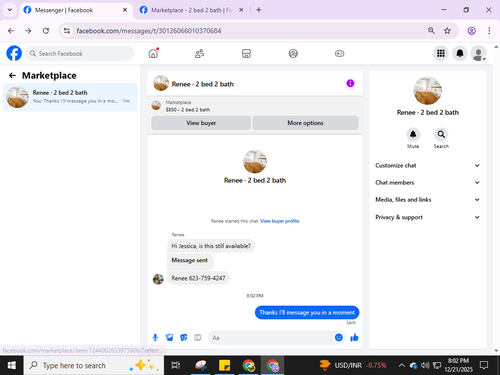Search in conversation using magnifier icon
This screenshot has height=375, width=500.
tap(441, 135)
